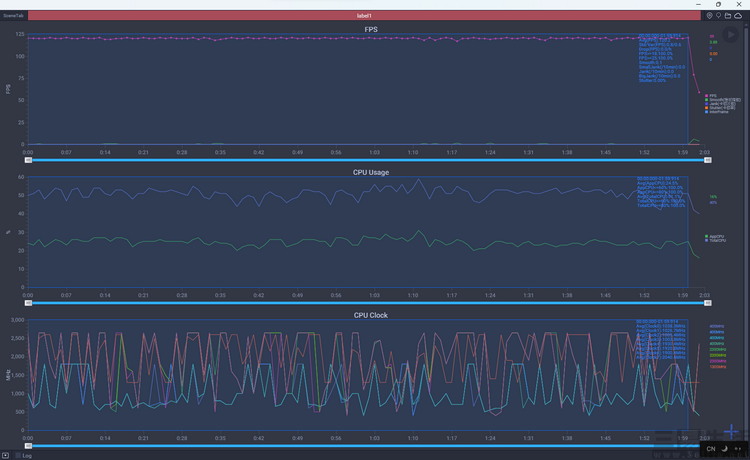The image size is (750, 460).
Task: Click the panel icon at bottom-left corner
Action: click(5, 455)
